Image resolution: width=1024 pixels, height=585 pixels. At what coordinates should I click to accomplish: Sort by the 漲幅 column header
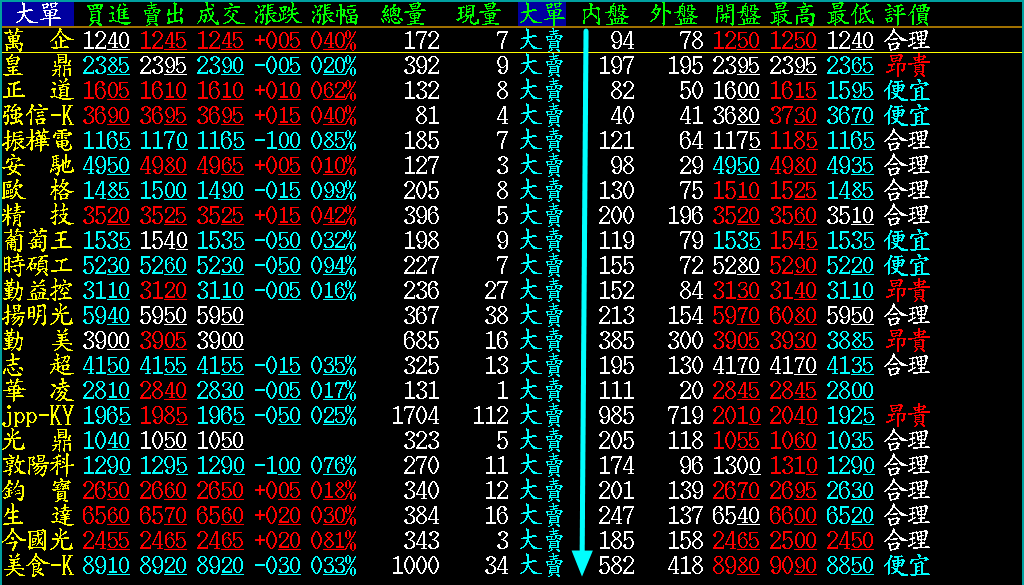[334, 14]
